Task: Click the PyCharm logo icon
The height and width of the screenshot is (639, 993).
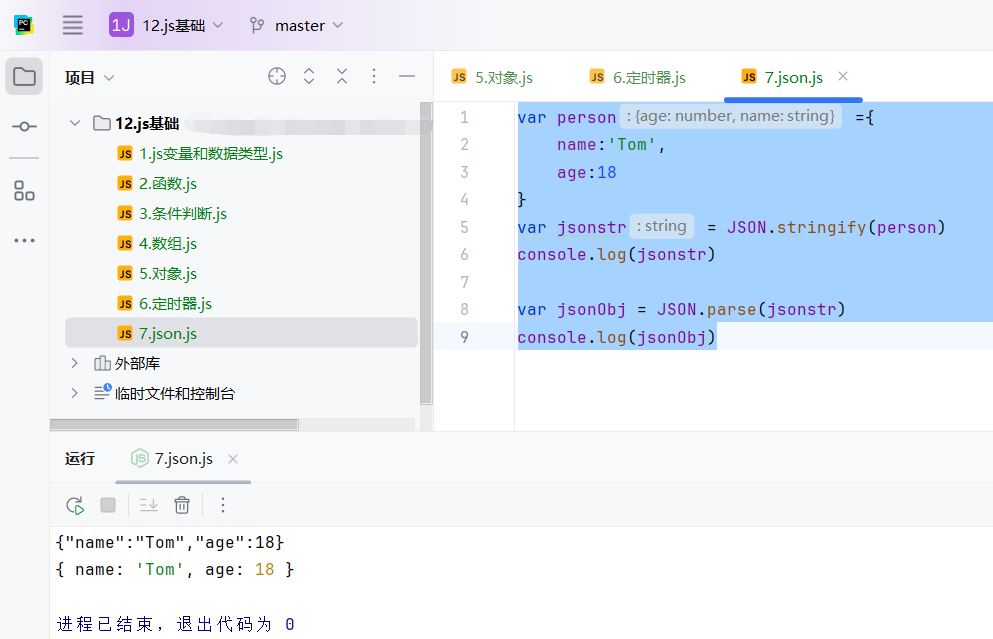Action: (24, 25)
